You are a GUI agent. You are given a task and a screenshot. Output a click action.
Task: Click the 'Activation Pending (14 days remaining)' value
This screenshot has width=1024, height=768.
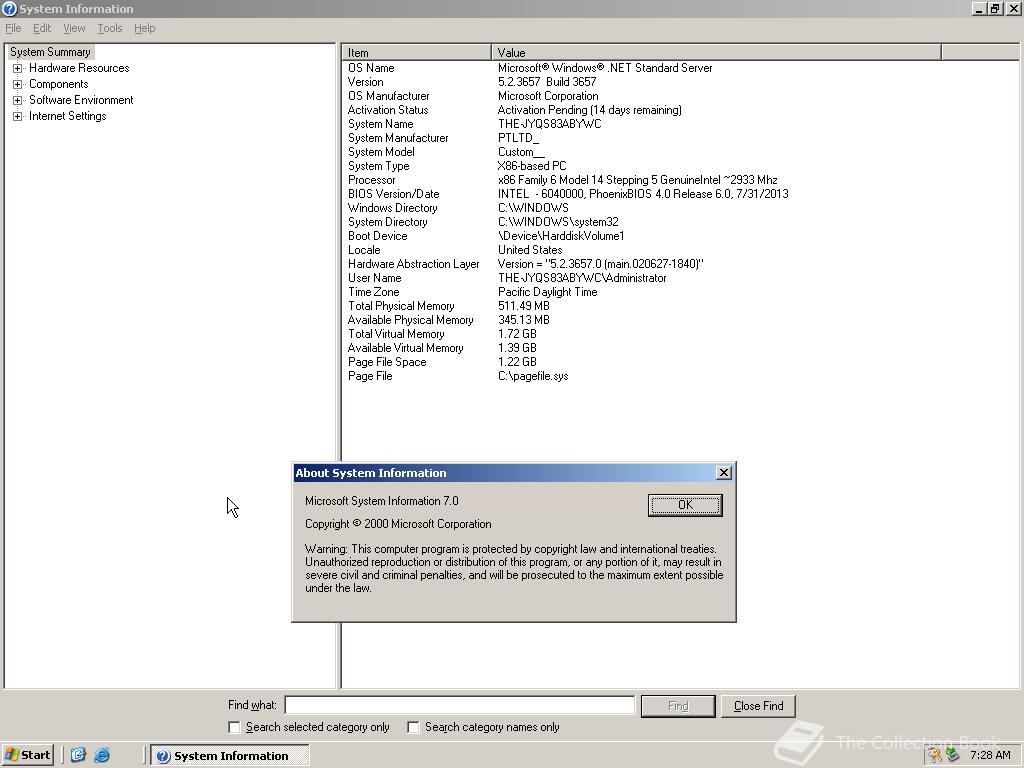(589, 110)
